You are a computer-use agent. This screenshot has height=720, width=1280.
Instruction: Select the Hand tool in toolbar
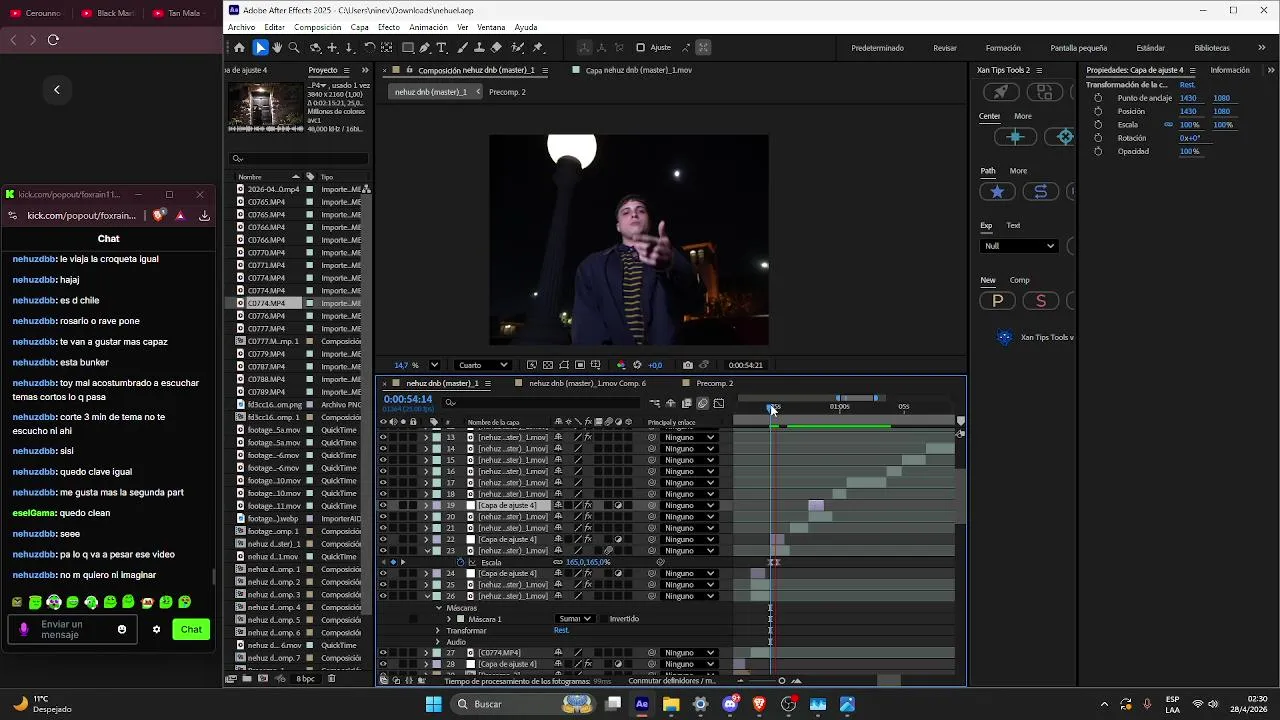point(277,48)
